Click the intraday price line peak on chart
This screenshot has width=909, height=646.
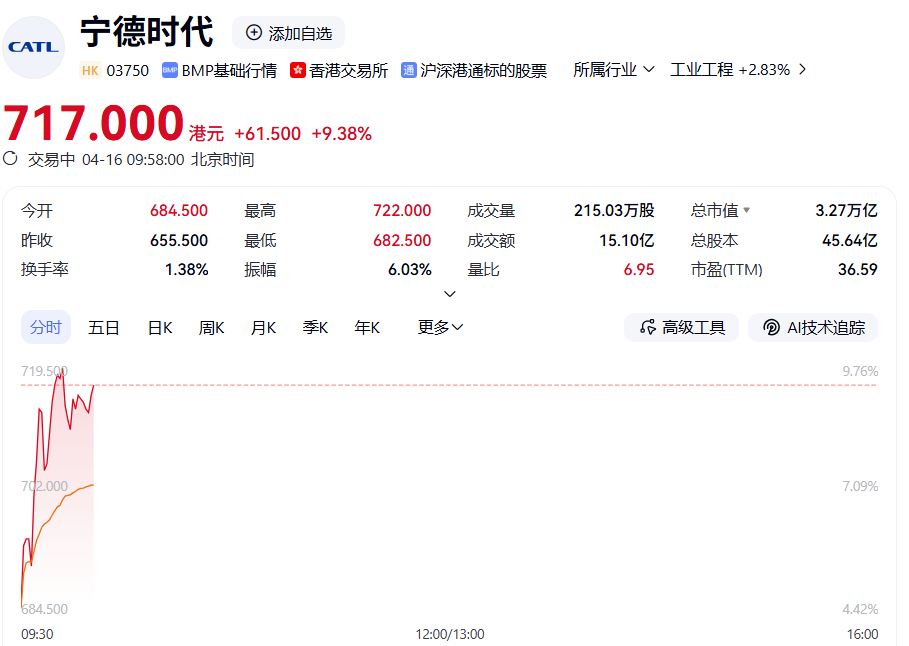coord(60,373)
